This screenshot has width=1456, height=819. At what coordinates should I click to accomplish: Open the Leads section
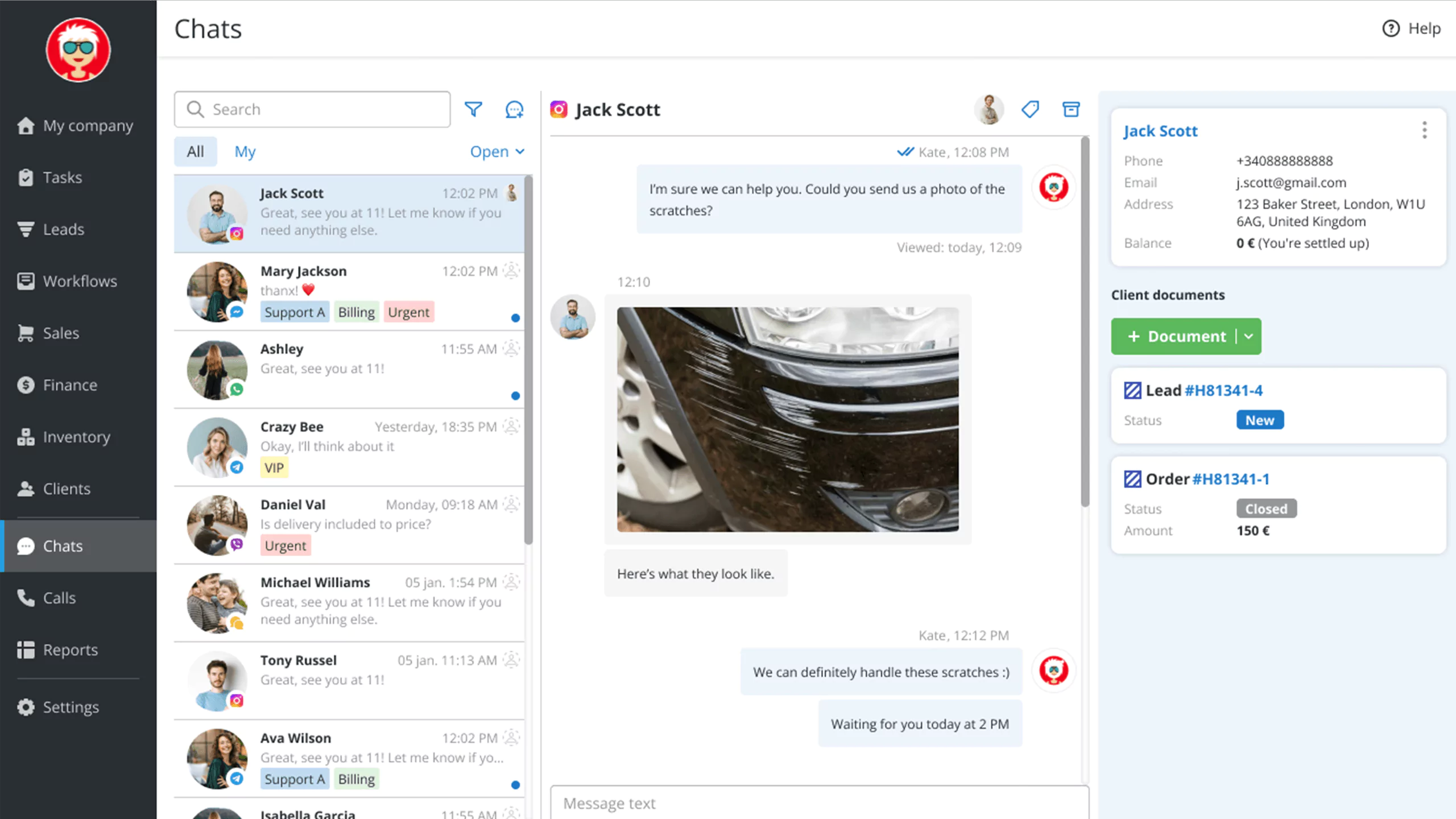coord(78,229)
